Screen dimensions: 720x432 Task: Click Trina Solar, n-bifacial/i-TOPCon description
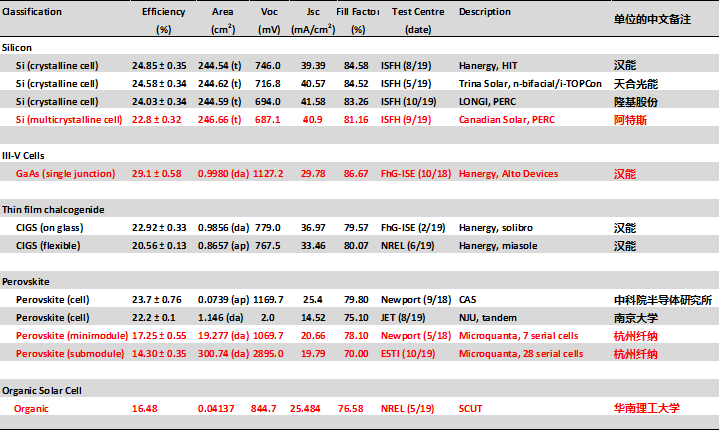[530, 84]
